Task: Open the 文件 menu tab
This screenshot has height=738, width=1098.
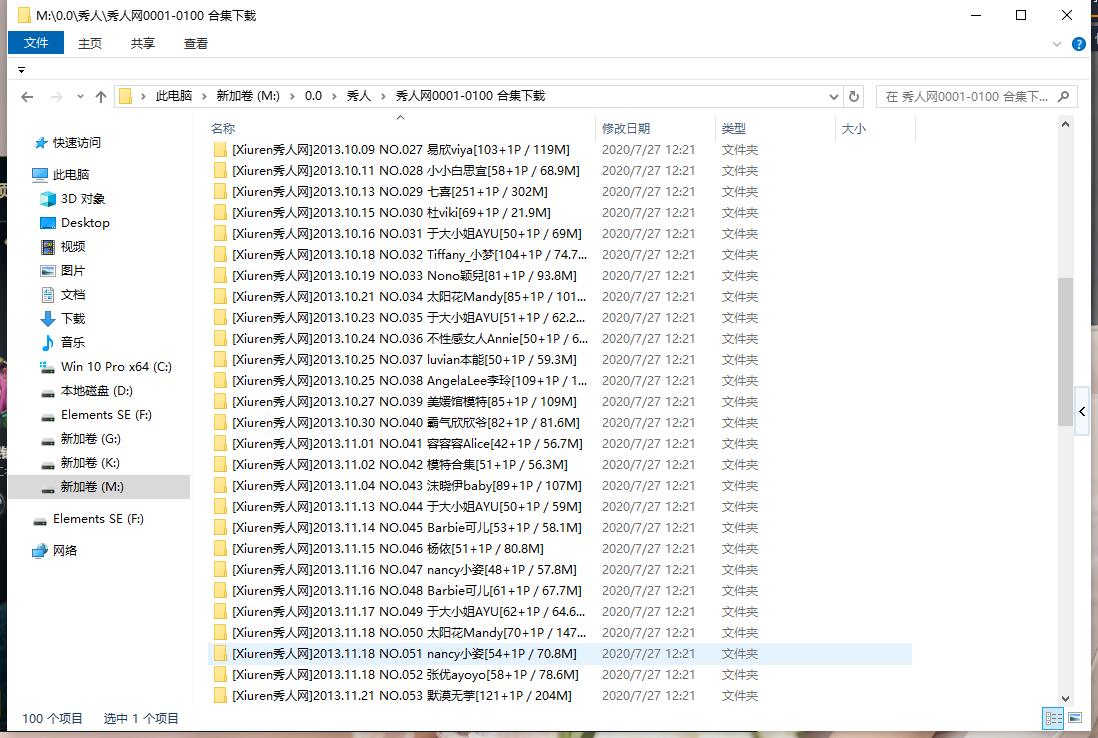Action: coord(36,43)
